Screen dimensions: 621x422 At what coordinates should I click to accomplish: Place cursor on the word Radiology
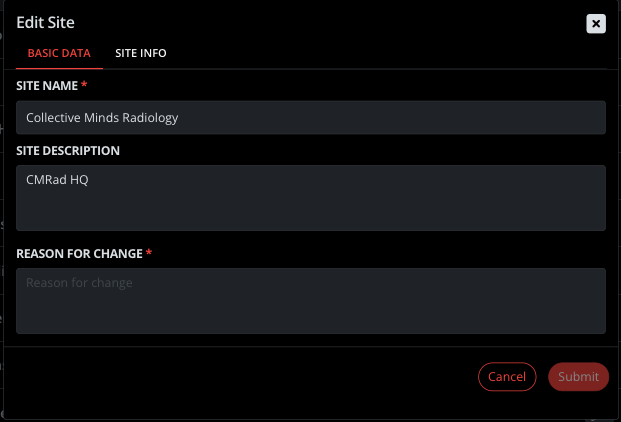pos(150,118)
